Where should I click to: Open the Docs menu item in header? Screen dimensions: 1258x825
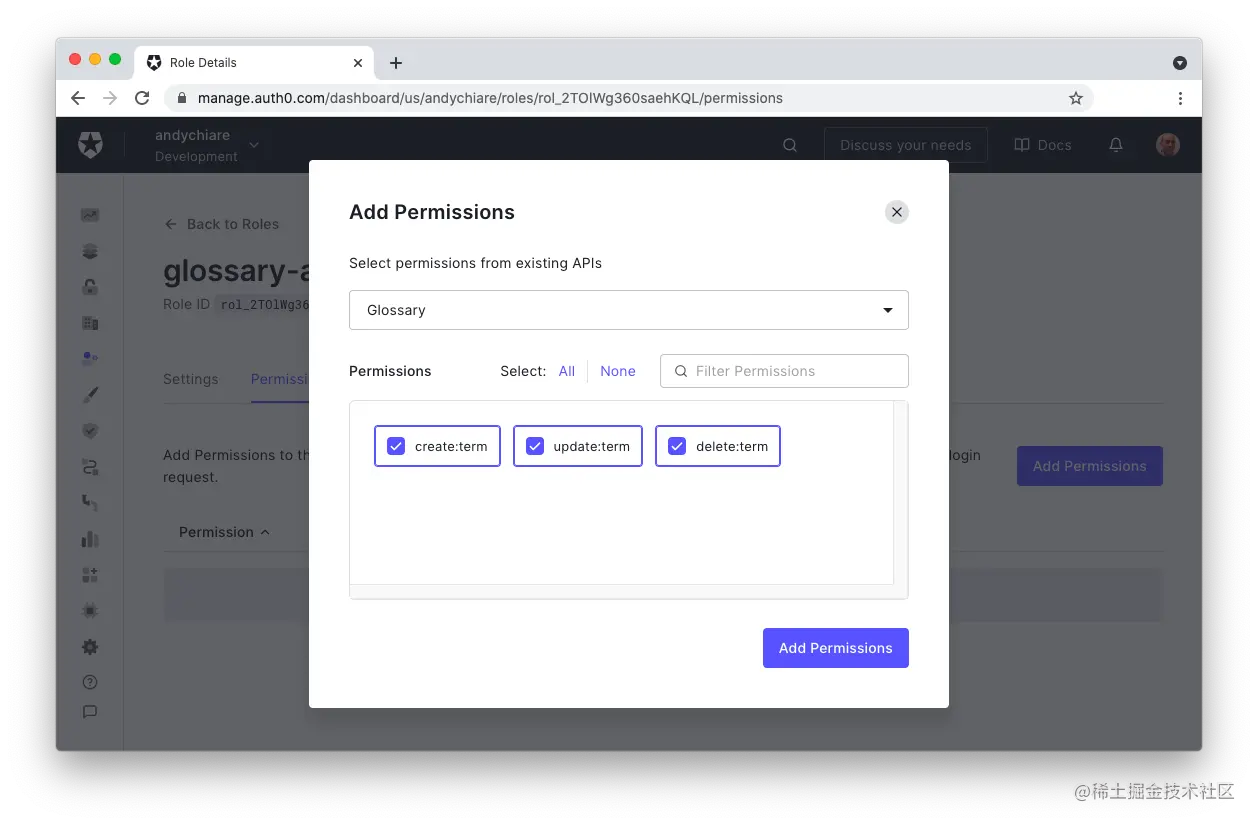(x=1042, y=144)
